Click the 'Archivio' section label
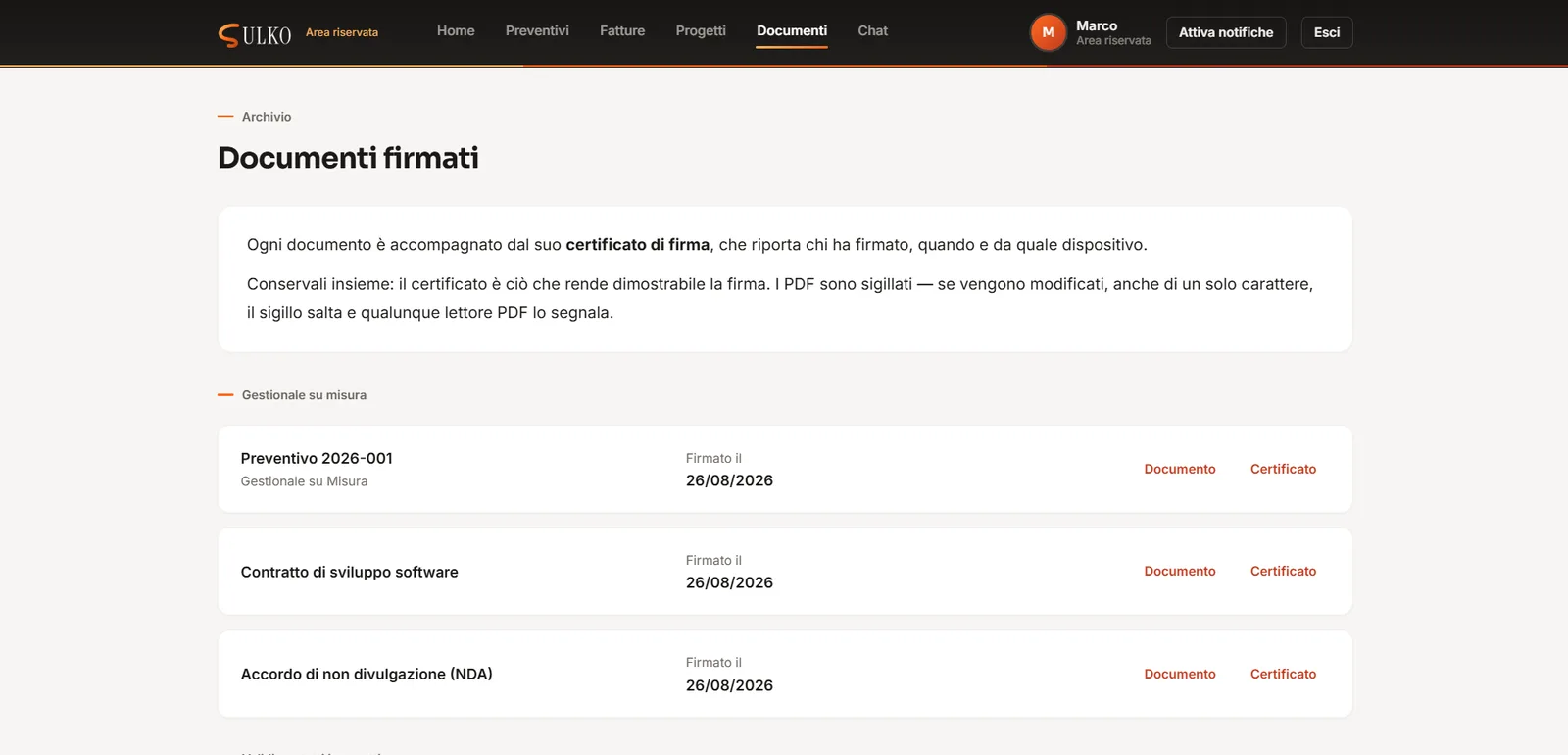The width and height of the screenshot is (1568, 755). point(267,117)
